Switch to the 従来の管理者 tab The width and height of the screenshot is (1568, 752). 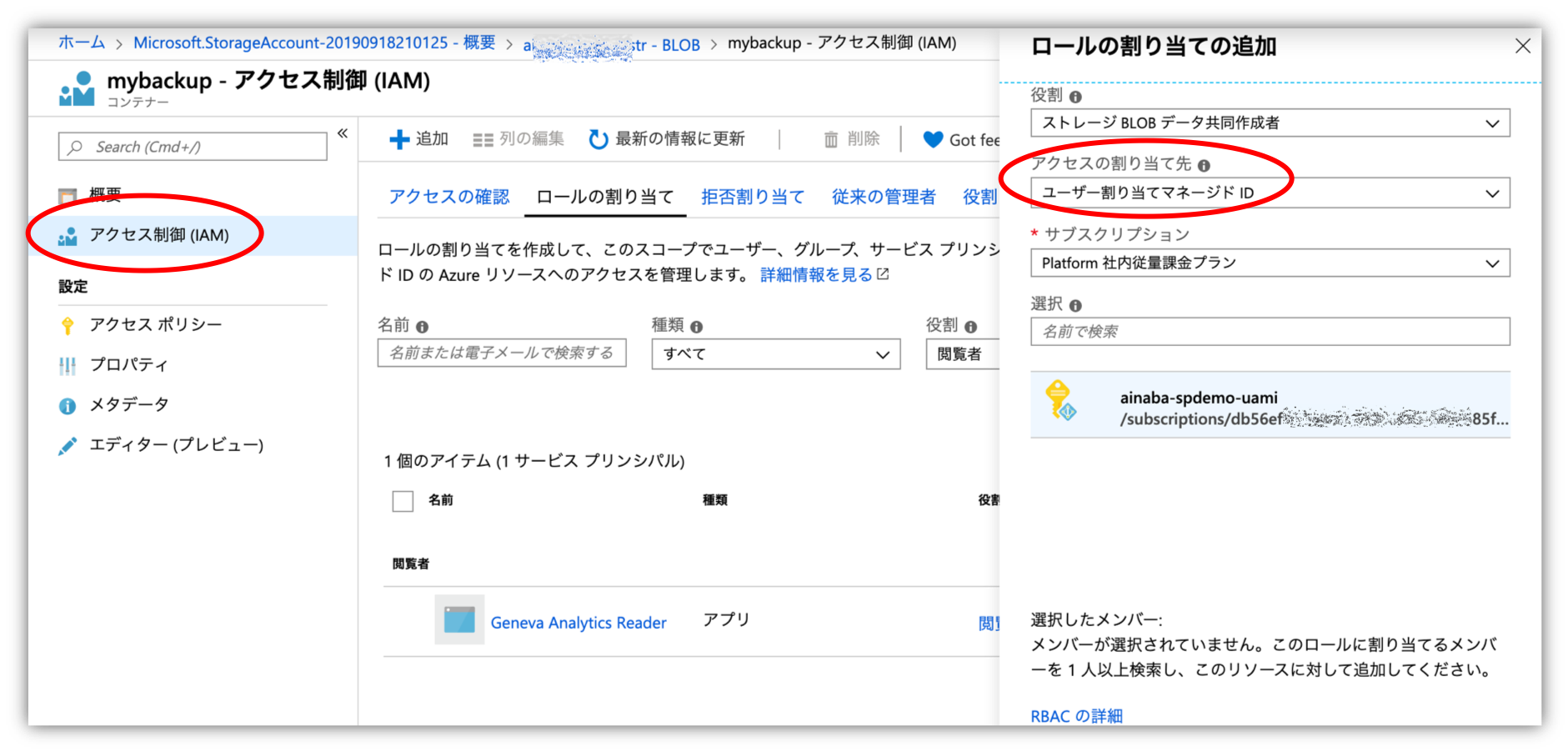coord(884,197)
